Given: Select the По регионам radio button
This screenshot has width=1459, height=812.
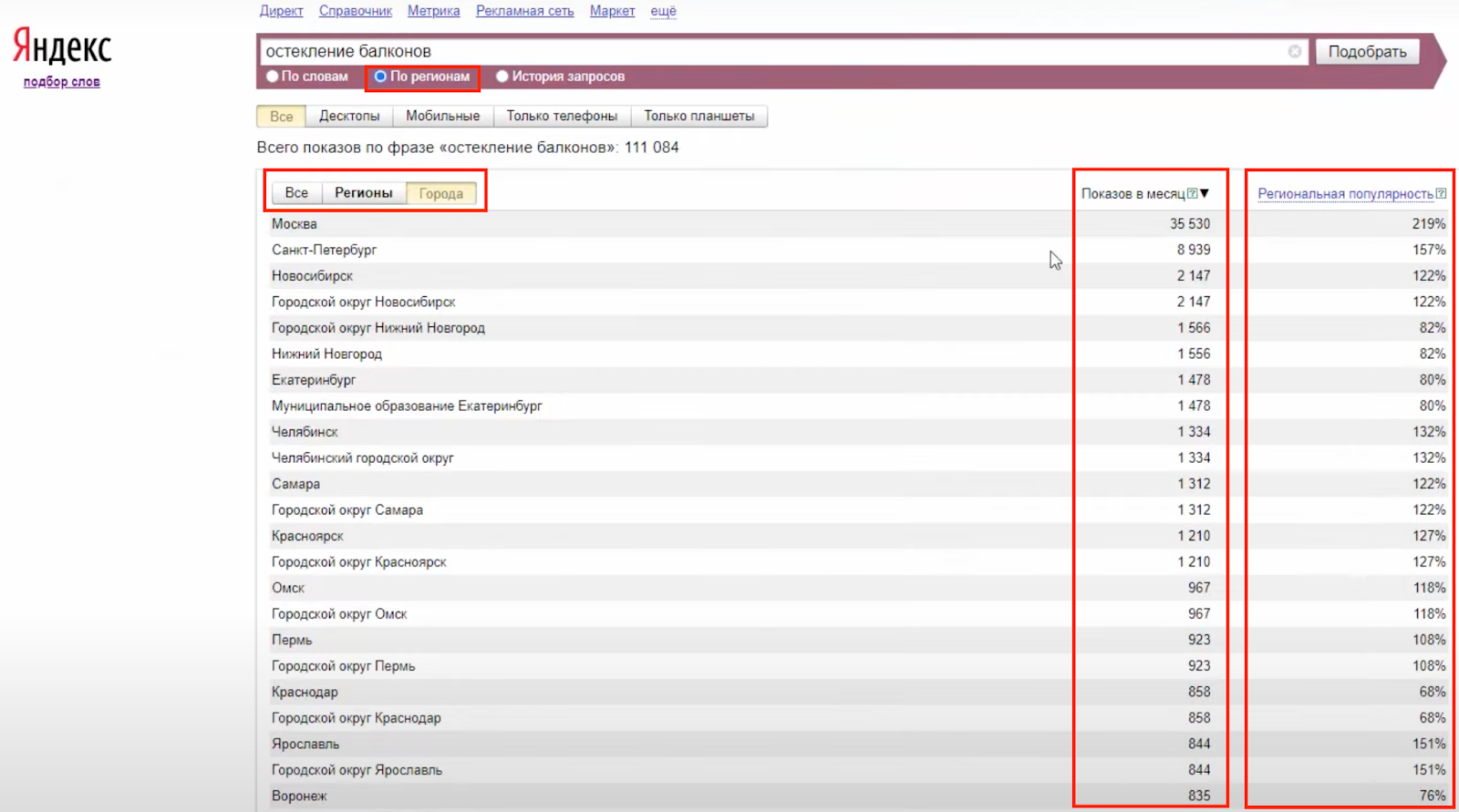Looking at the screenshot, I should point(380,77).
